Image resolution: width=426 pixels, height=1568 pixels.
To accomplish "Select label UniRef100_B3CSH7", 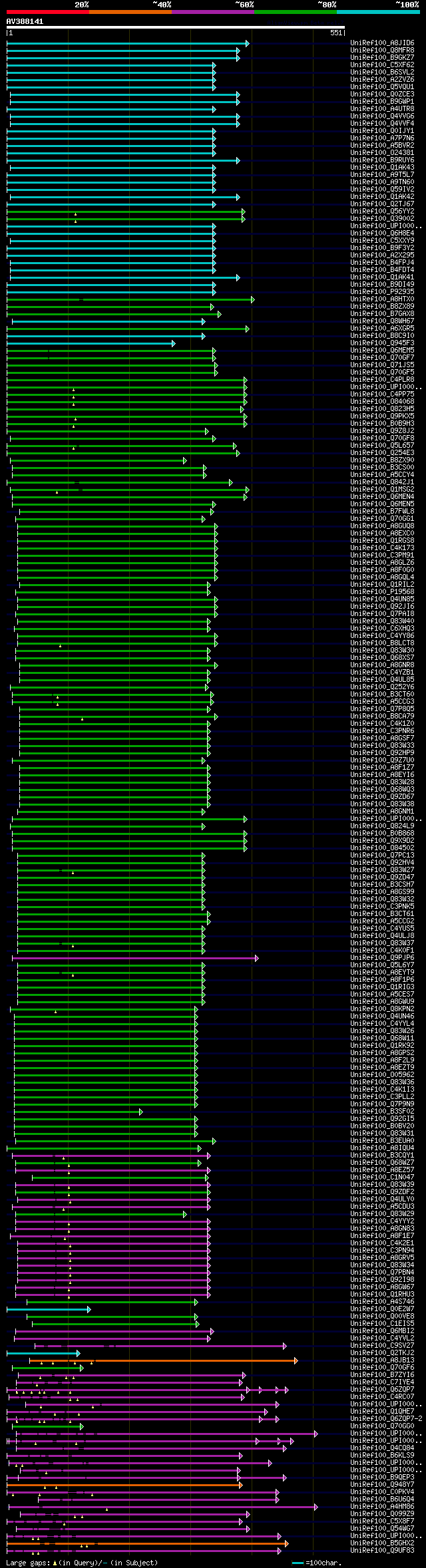I will [382, 885].
